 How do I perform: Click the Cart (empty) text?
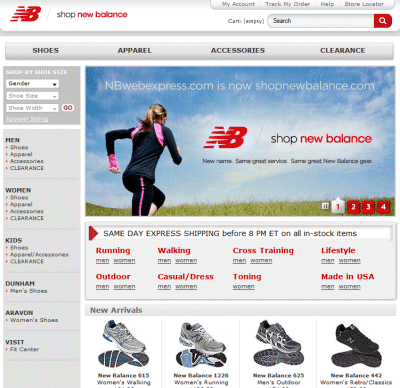tap(246, 21)
